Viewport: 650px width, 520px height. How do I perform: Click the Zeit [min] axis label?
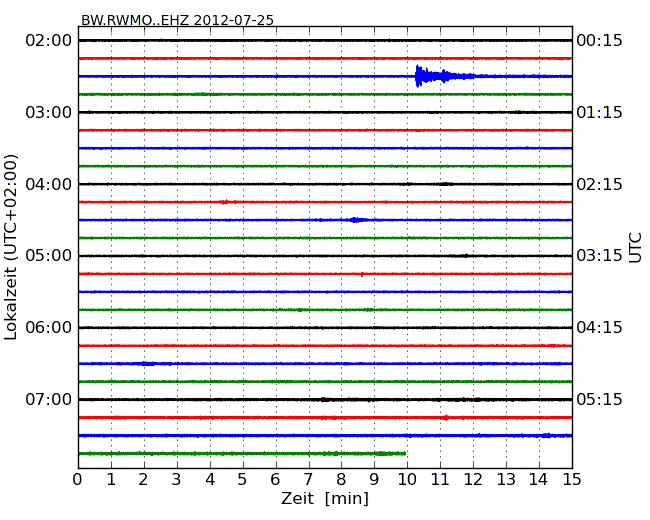coord(325,498)
